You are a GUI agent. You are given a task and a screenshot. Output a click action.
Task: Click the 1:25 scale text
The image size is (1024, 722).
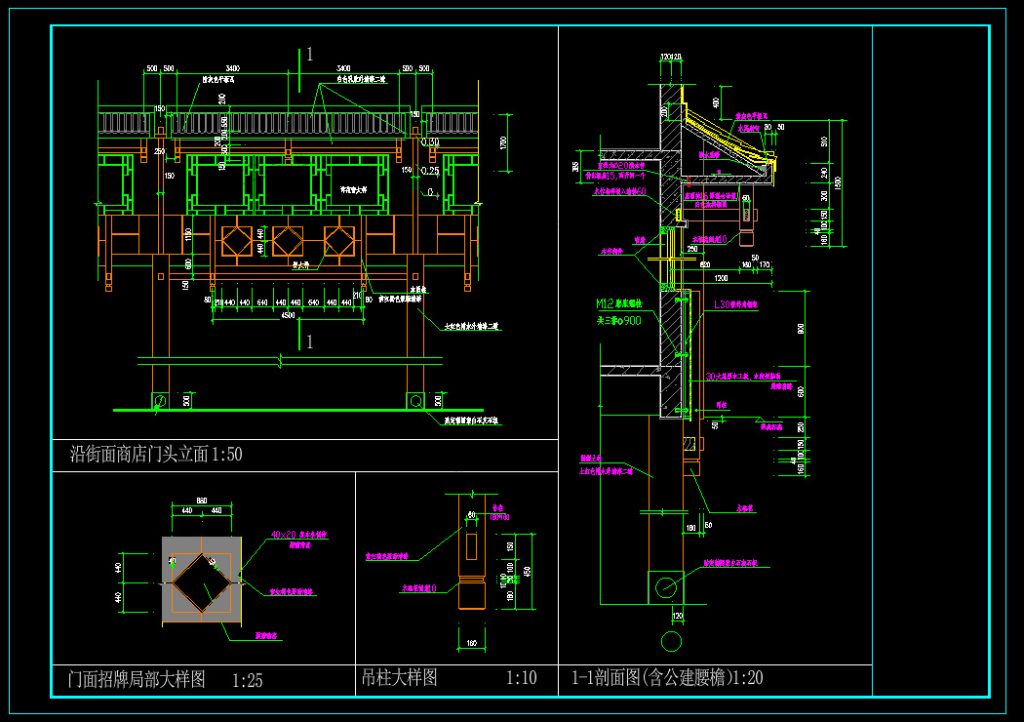(x=247, y=681)
